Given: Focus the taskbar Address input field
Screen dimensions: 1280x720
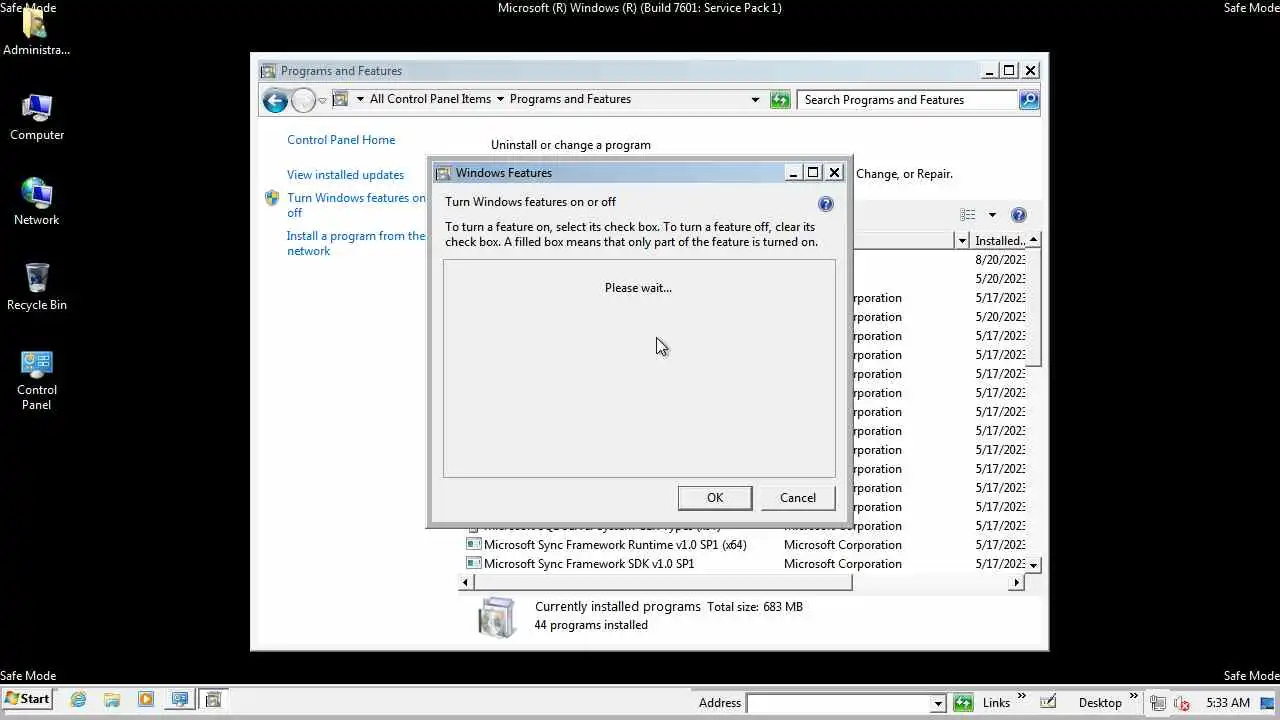Looking at the screenshot, I should (839, 703).
